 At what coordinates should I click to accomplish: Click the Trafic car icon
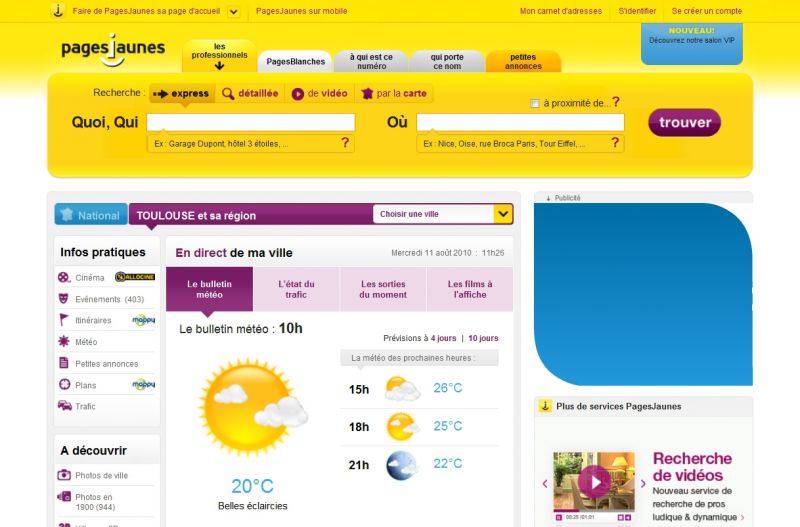(65, 406)
